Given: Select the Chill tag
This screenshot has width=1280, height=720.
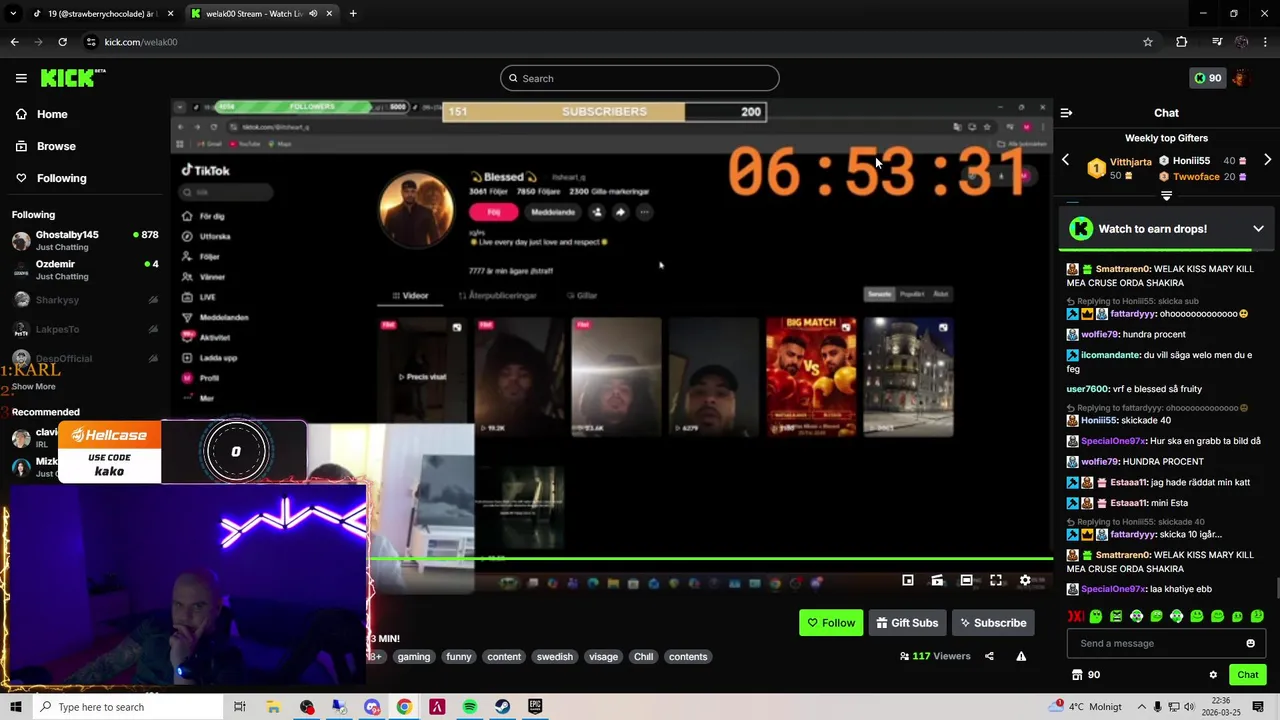Looking at the screenshot, I should click(643, 657).
